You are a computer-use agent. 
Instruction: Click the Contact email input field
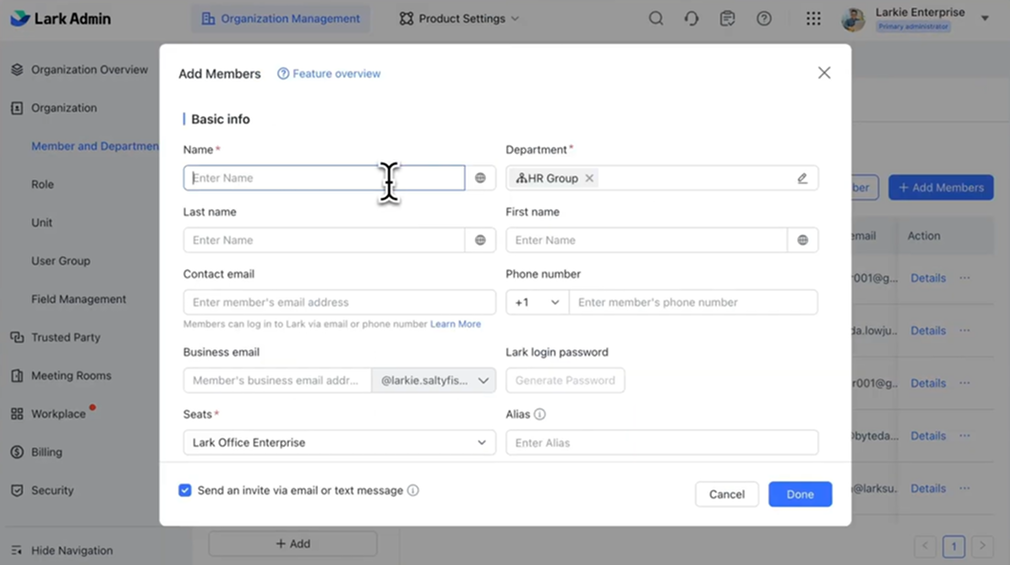pos(339,302)
